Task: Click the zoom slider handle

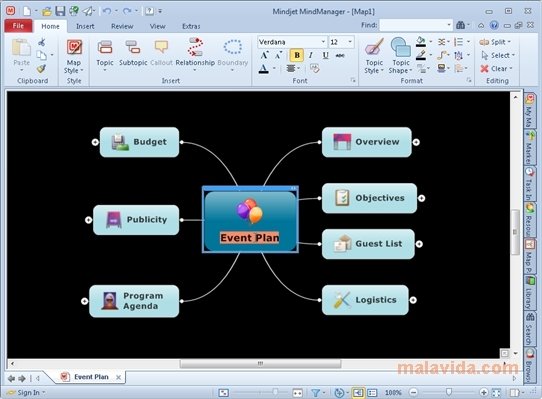Action: pyautogui.click(x=449, y=392)
